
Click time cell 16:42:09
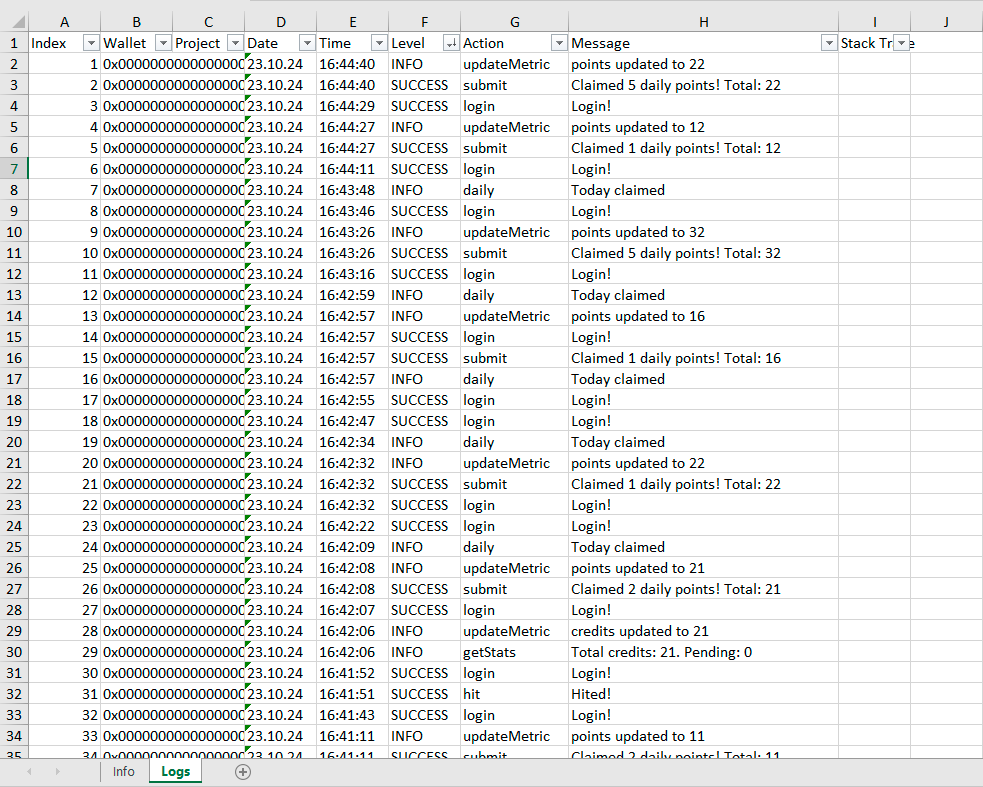(352, 547)
